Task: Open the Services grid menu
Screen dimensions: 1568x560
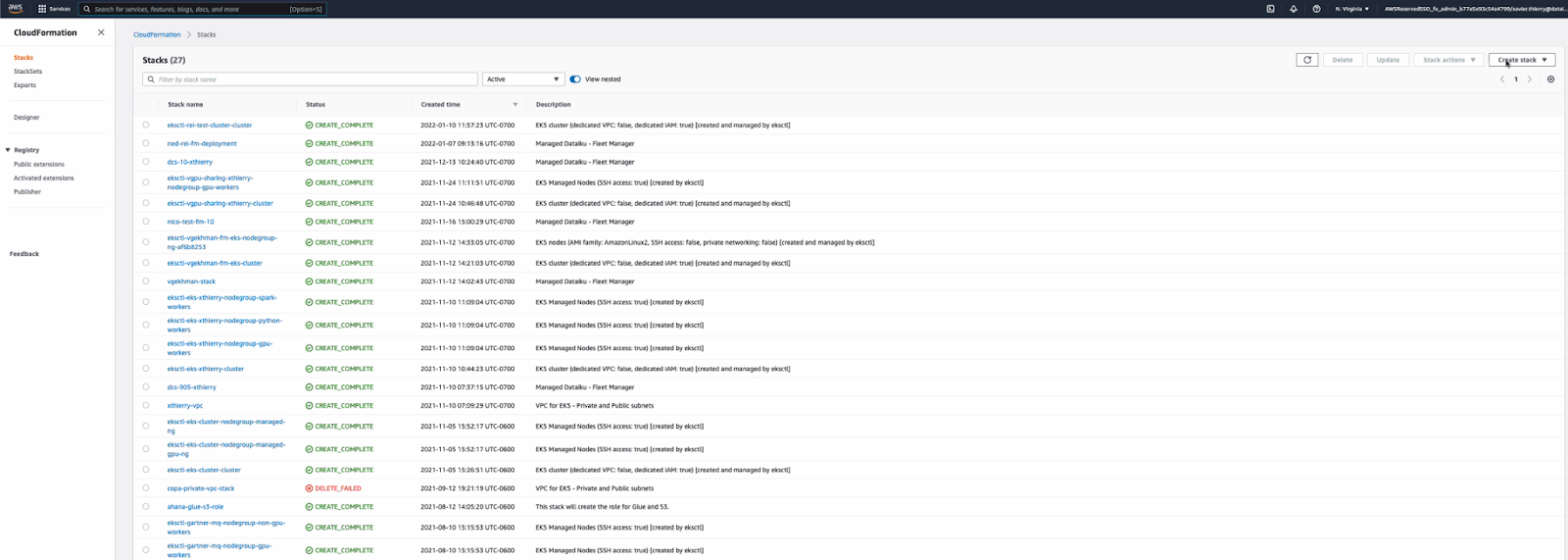Action: [x=54, y=9]
